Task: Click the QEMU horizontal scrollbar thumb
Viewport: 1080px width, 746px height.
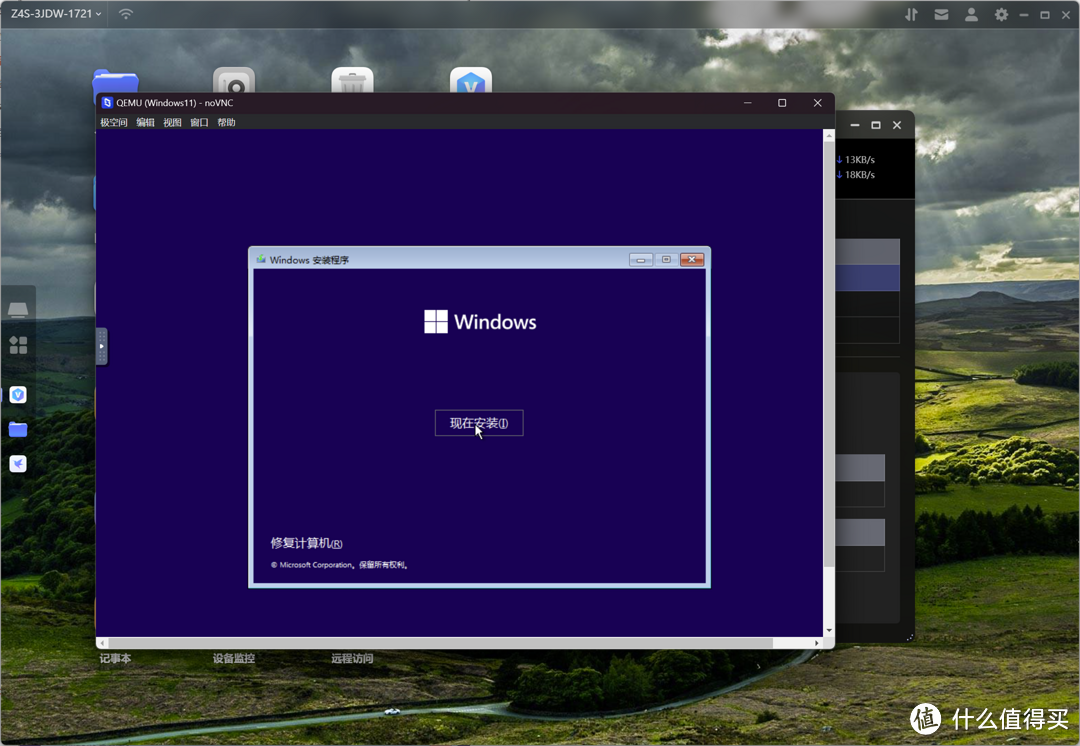Action: point(440,643)
